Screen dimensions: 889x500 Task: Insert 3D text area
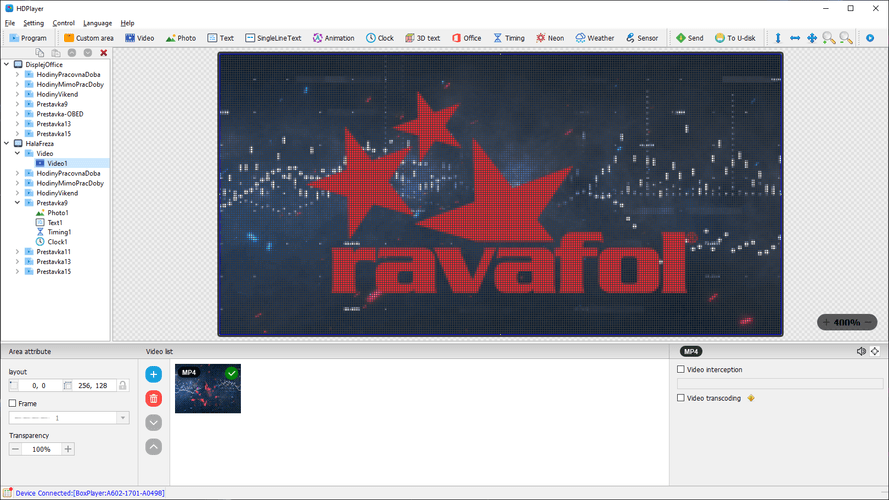pyautogui.click(x=422, y=38)
